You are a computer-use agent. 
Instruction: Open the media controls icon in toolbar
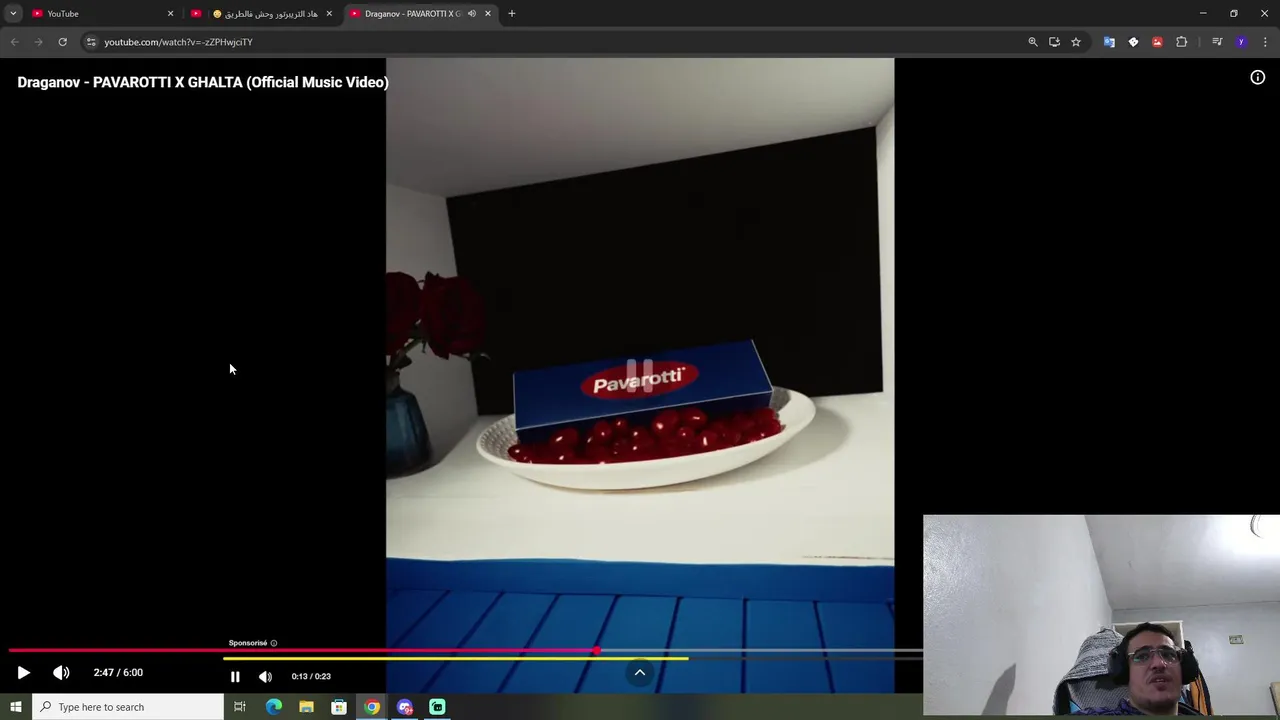tap(1217, 42)
